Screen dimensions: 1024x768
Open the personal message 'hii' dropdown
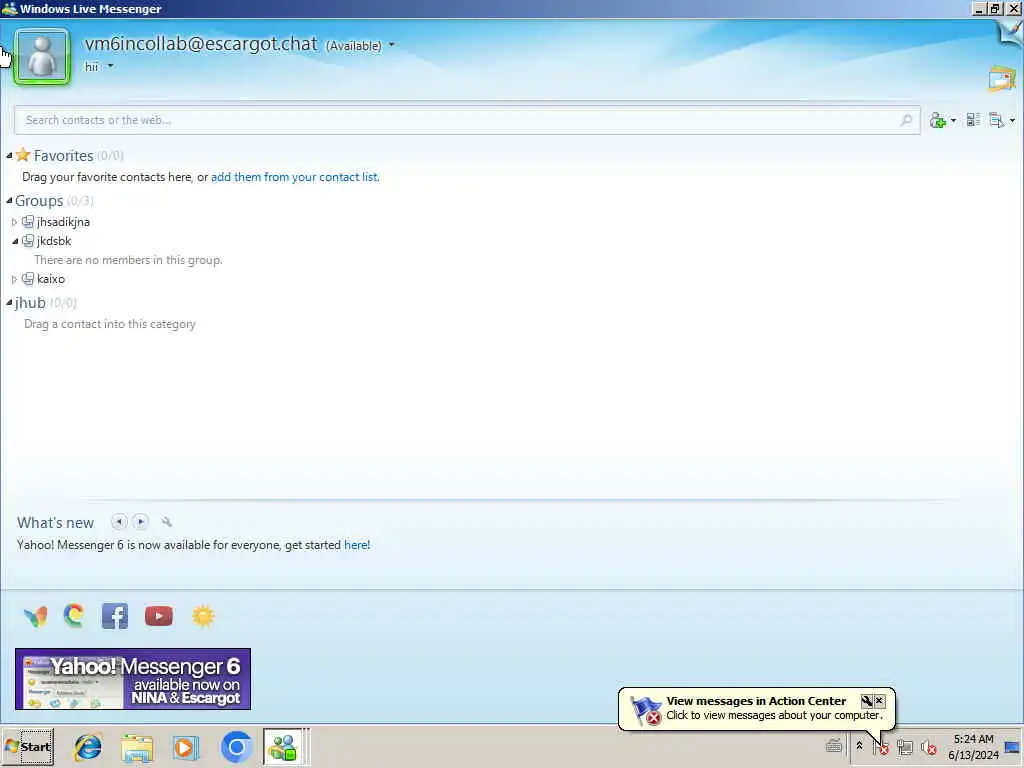coord(110,66)
